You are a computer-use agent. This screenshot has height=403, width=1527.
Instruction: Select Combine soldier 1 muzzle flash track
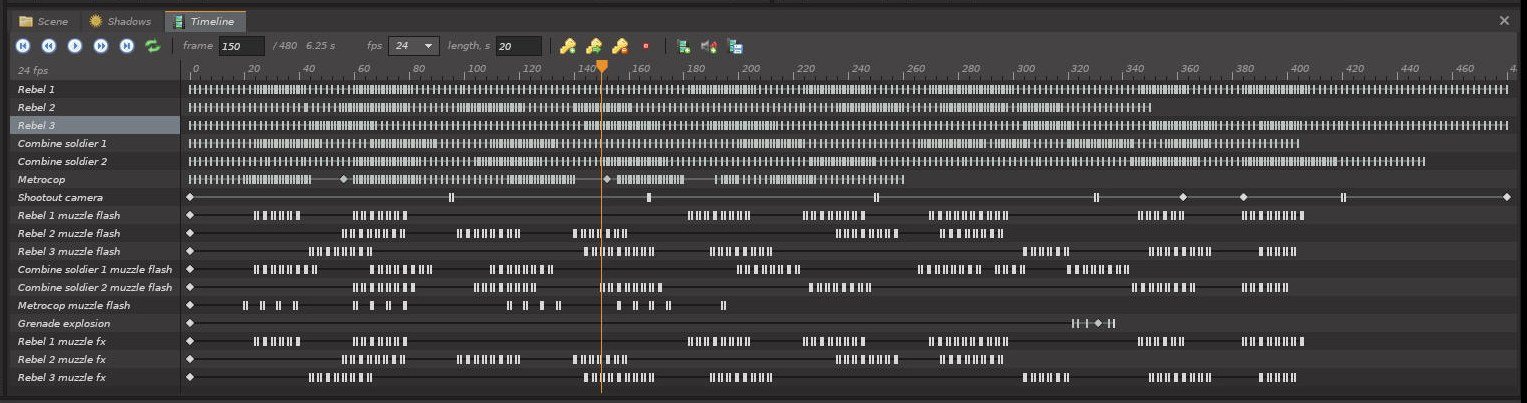(95, 270)
